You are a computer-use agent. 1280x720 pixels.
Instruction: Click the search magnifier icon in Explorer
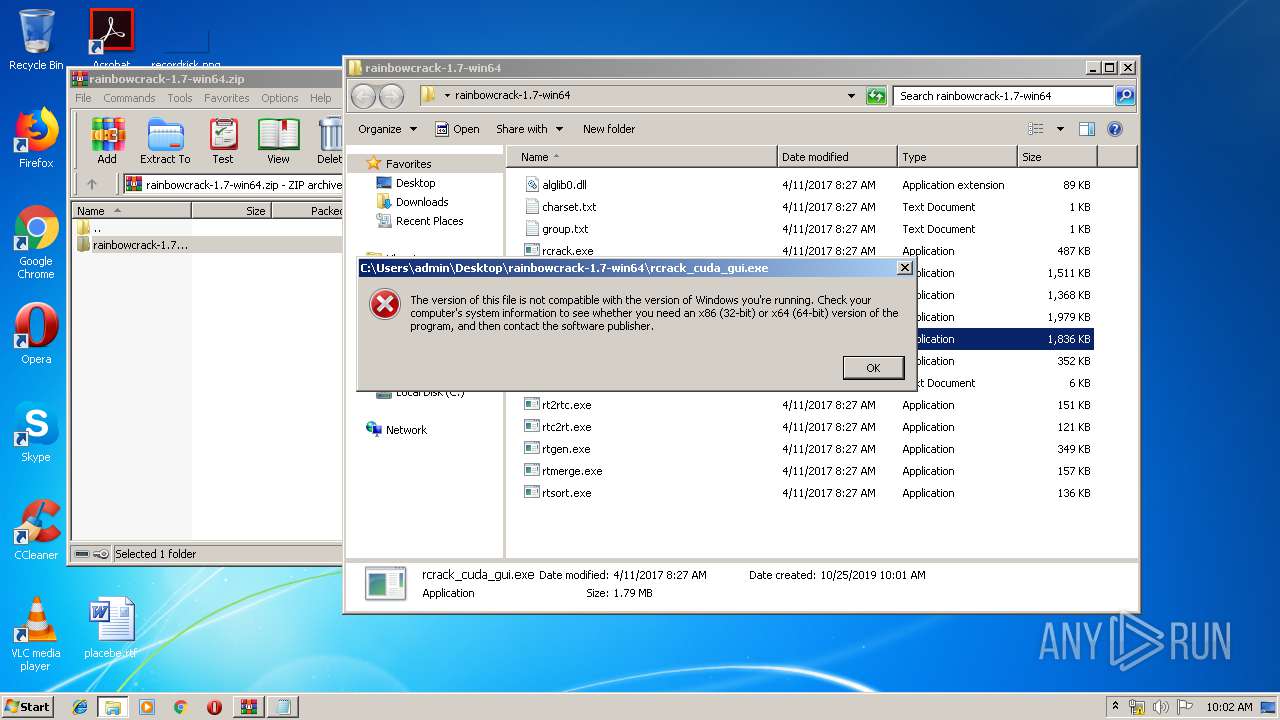pos(1125,96)
